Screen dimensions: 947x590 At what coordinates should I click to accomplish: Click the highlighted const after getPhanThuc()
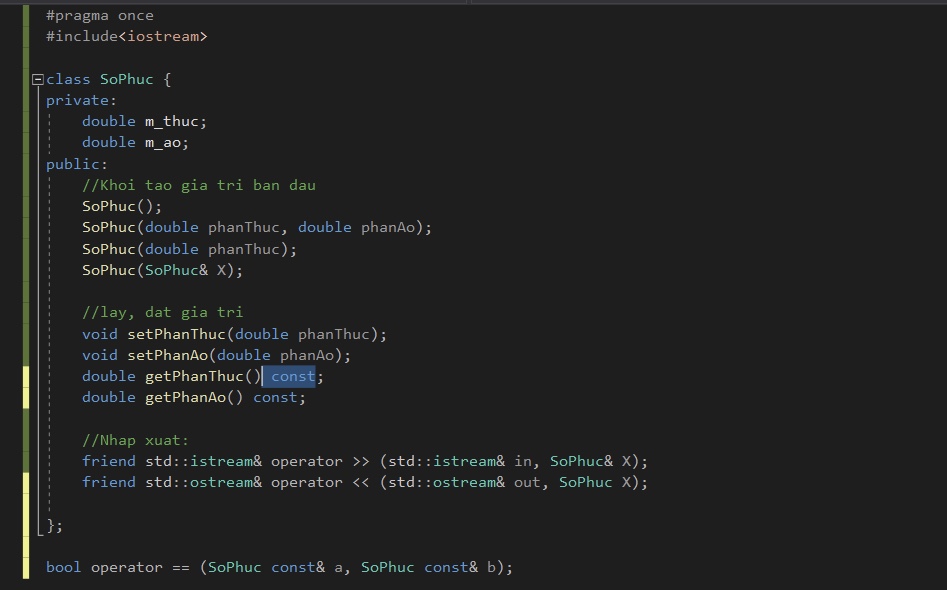(x=292, y=376)
